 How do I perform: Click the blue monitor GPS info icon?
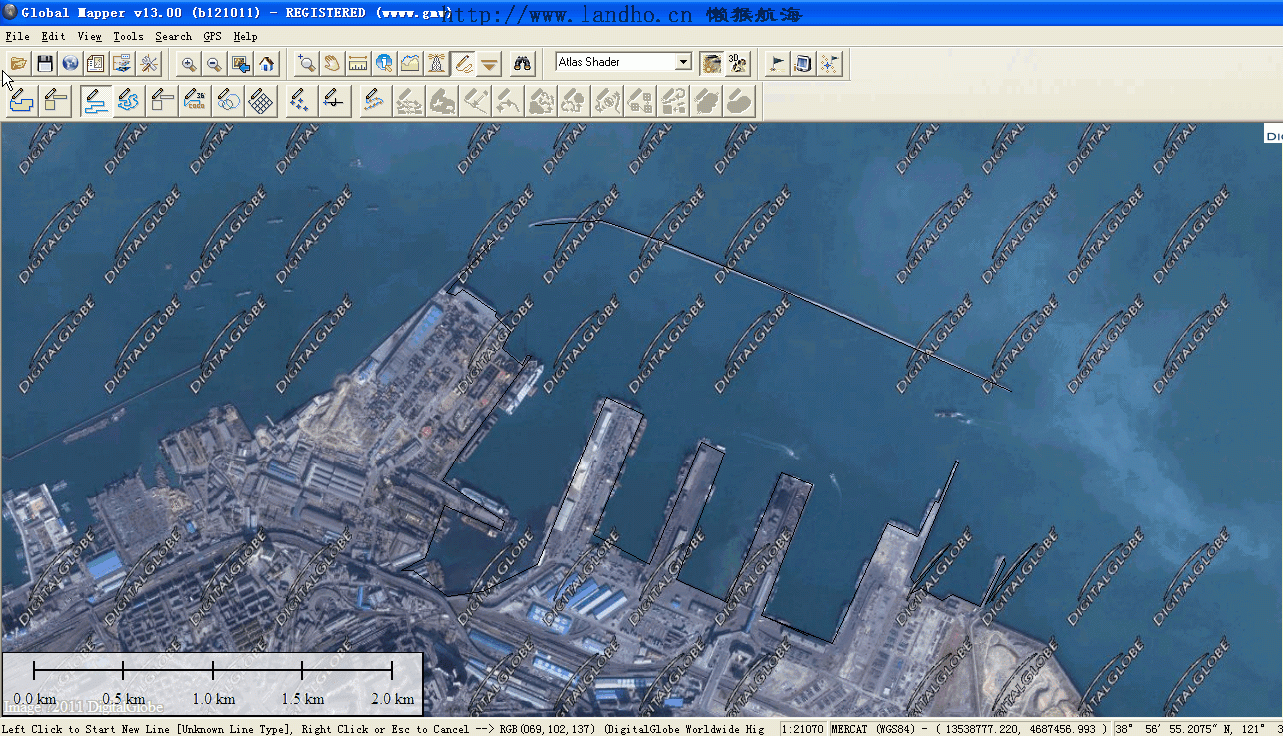coord(803,64)
